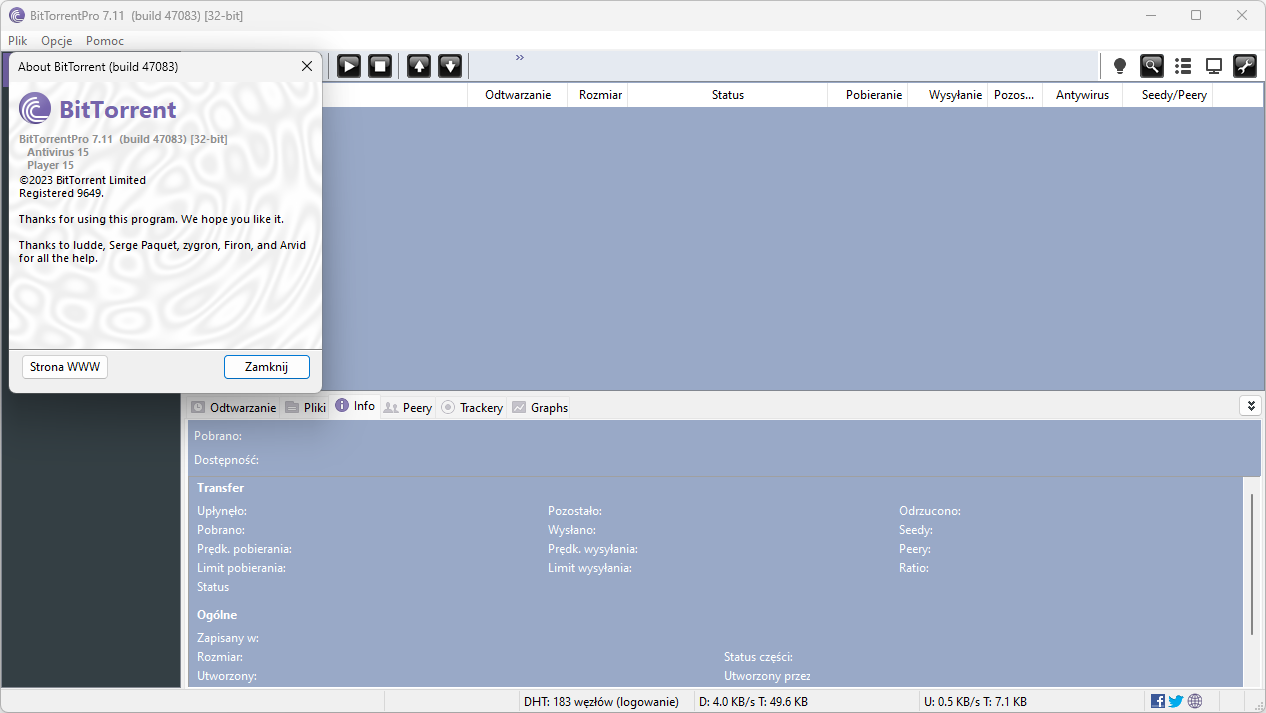Toggle the list view icon
Screen dimensions: 1266x713
click(1183, 66)
